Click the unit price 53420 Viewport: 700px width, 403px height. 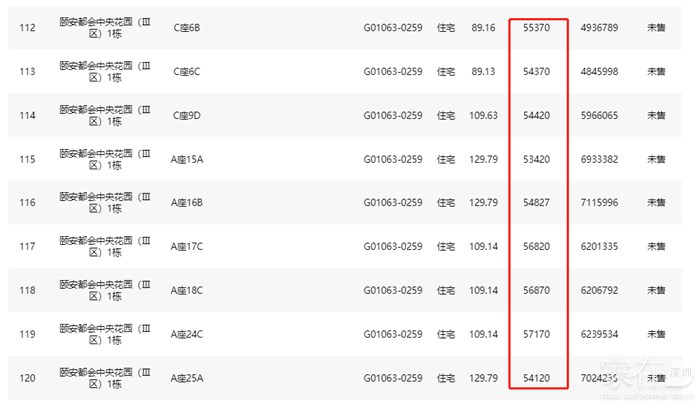(x=537, y=159)
